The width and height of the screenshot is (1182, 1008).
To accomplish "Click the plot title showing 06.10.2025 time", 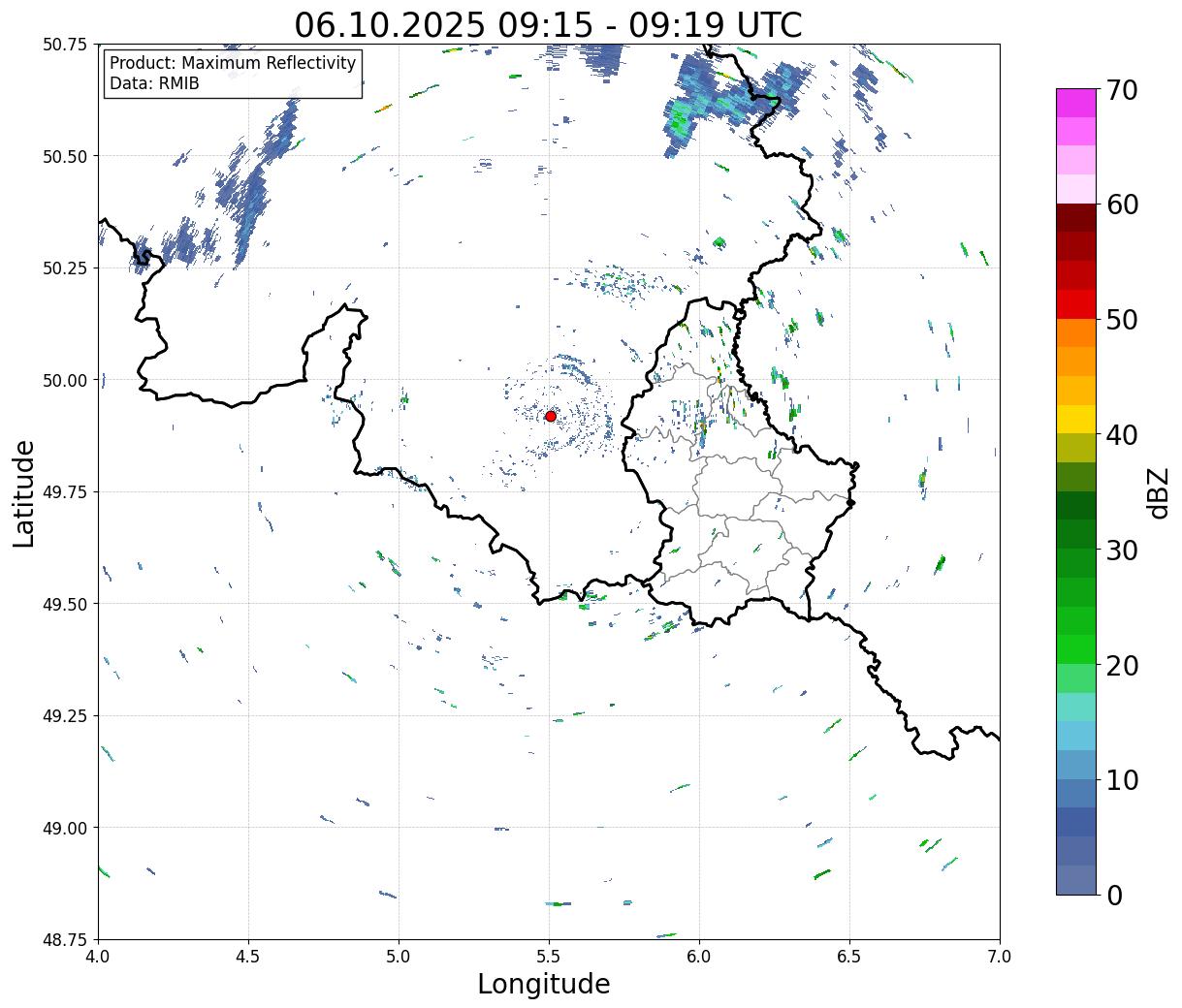I will (x=548, y=24).
